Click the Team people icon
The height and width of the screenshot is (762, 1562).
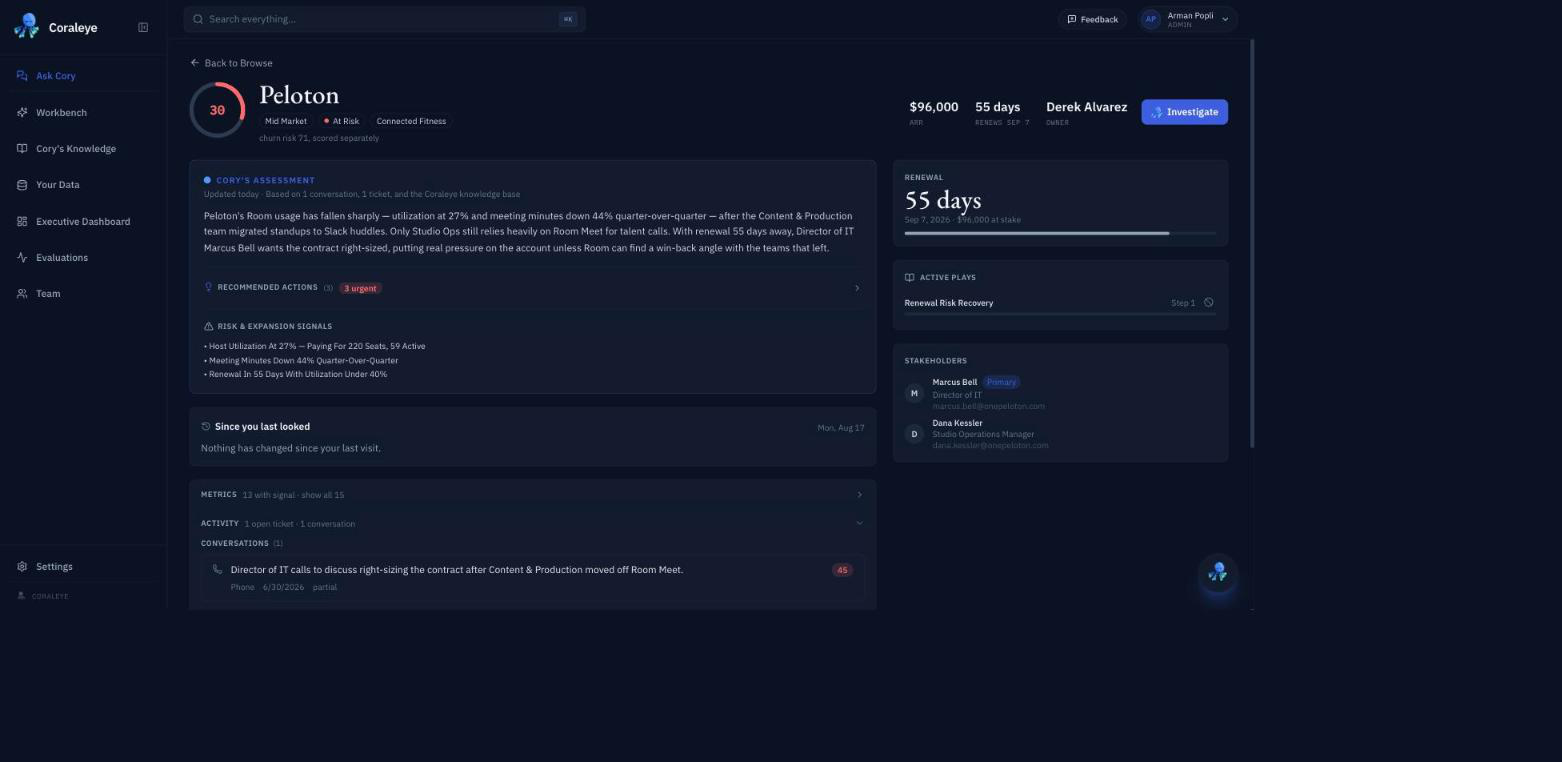click(x=22, y=294)
